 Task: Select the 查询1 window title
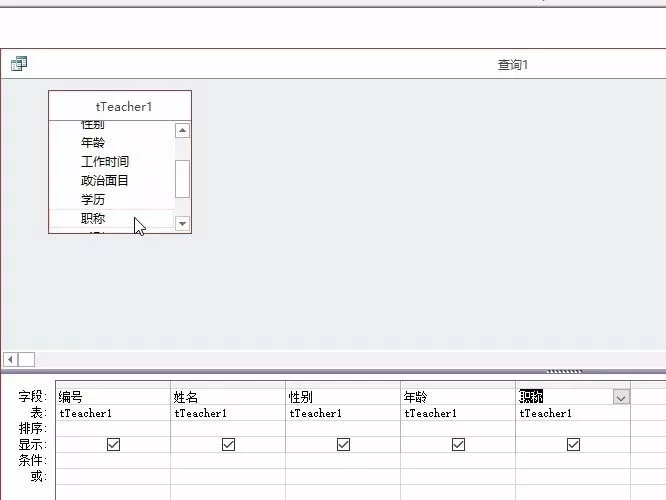point(513,65)
